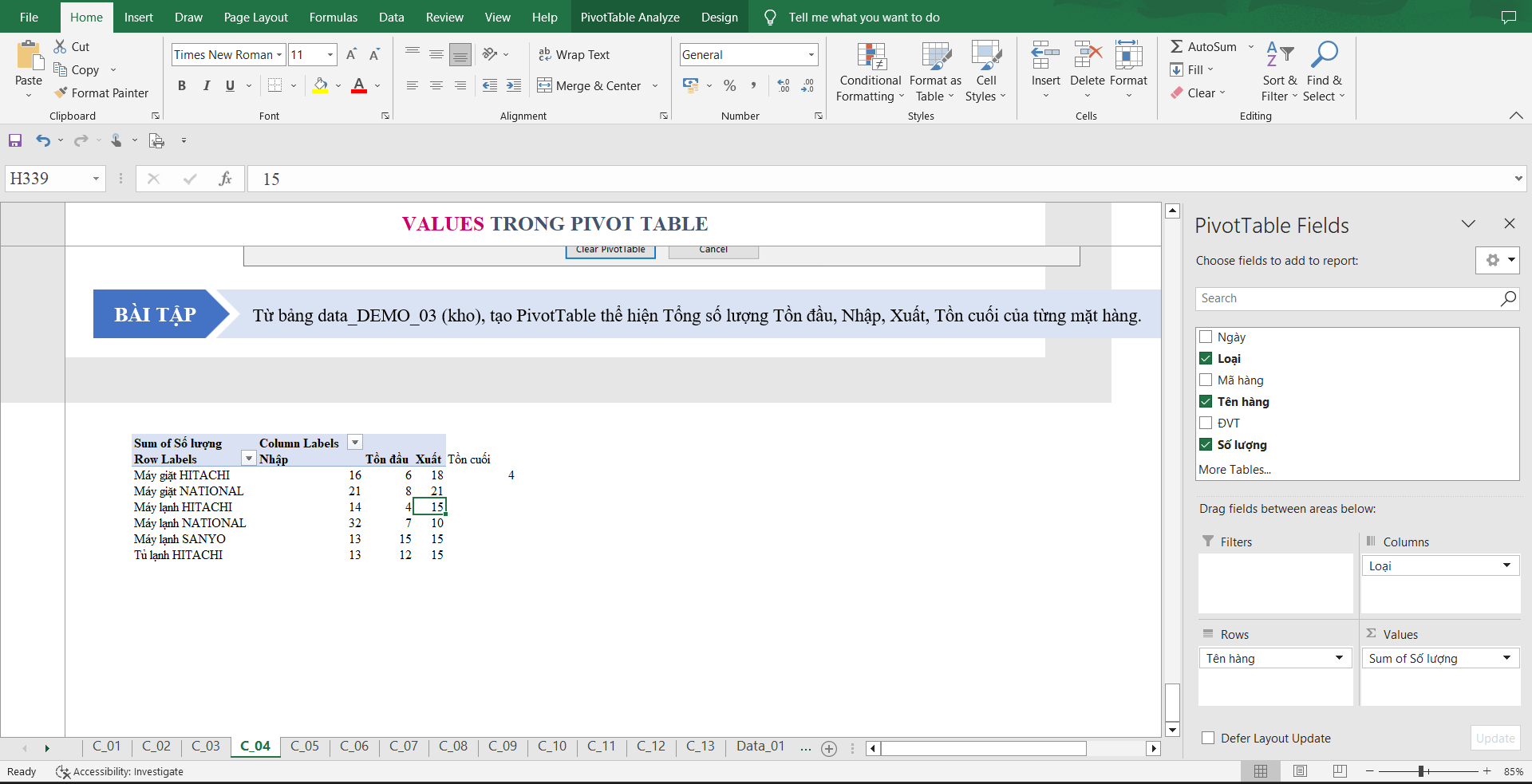Open the font name dropdown
This screenshot has height=784, width=1532.
[x=279, y=54]
